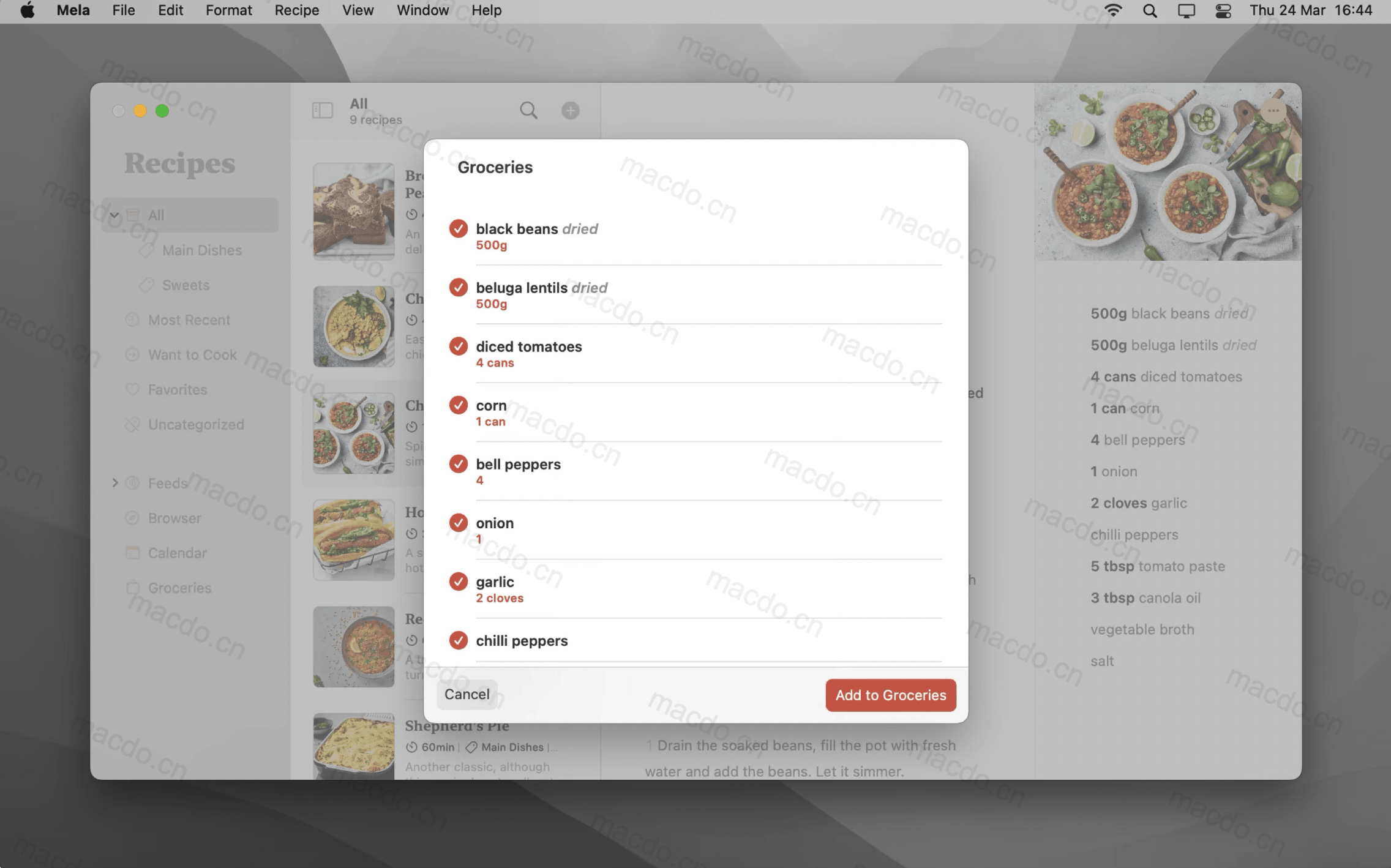Expand the Feeds section in sidebar
The height and width of the screenshot is (868, 1391).
click(x=114, y=483)
